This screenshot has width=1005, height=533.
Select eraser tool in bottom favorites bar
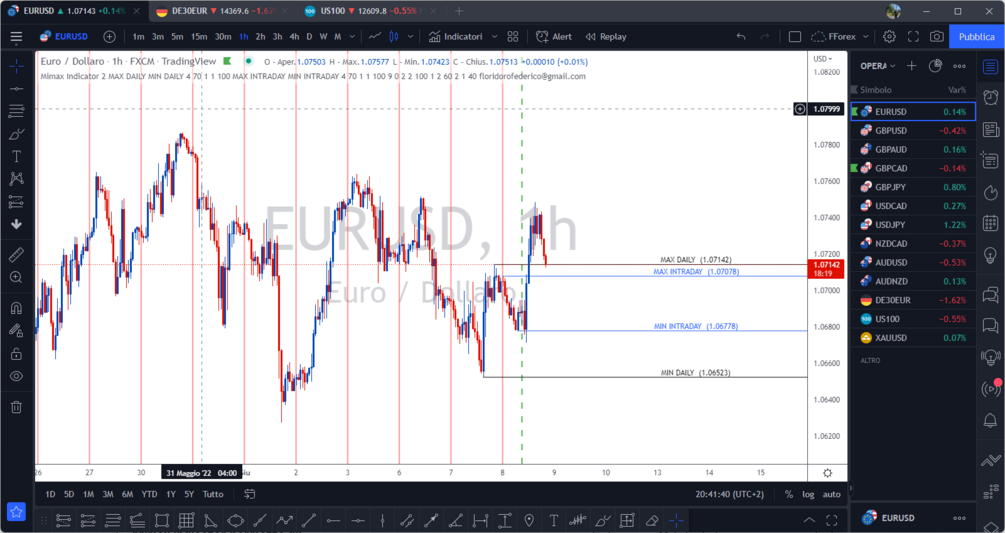[x=652, y=520]
